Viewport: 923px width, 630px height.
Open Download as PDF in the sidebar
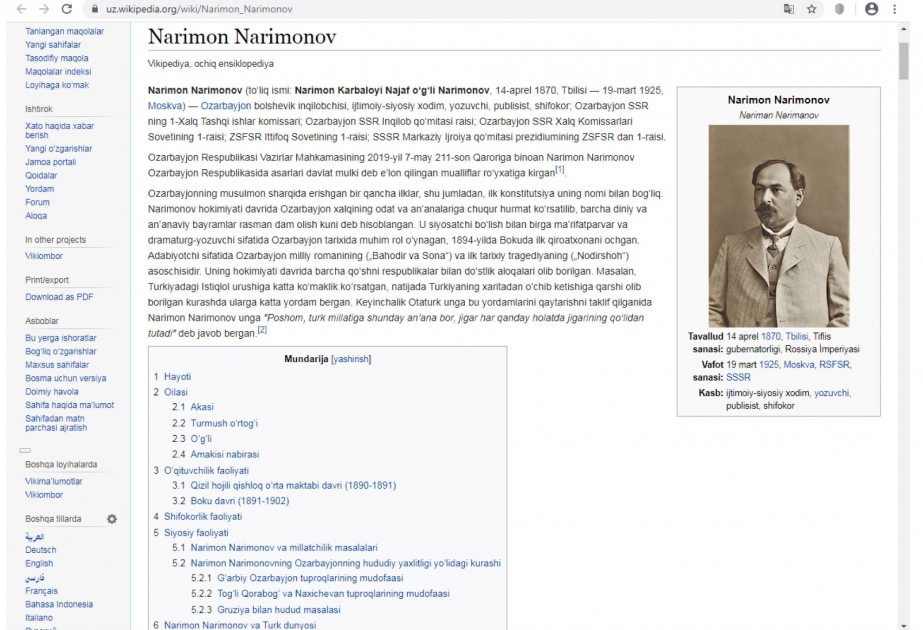(59, 297)
